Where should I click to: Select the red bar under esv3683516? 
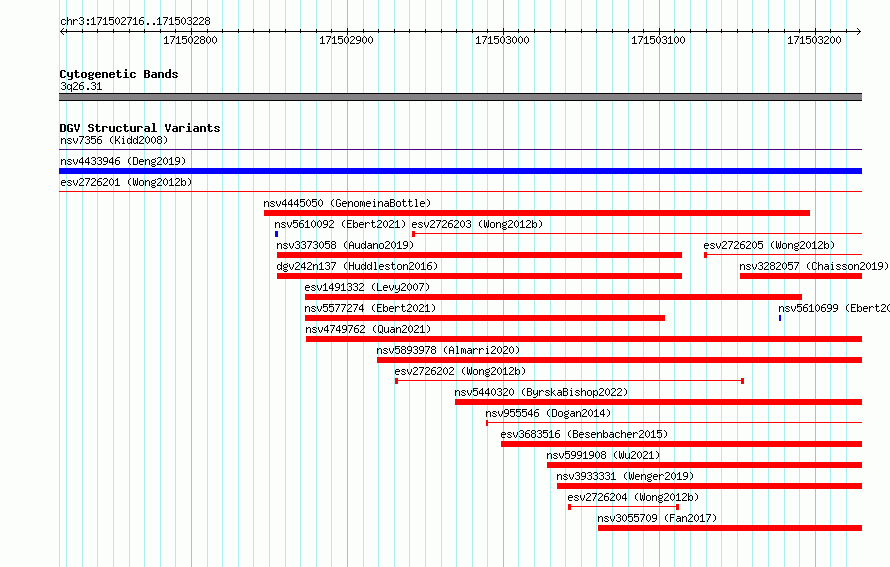click(x=682, y=444)
